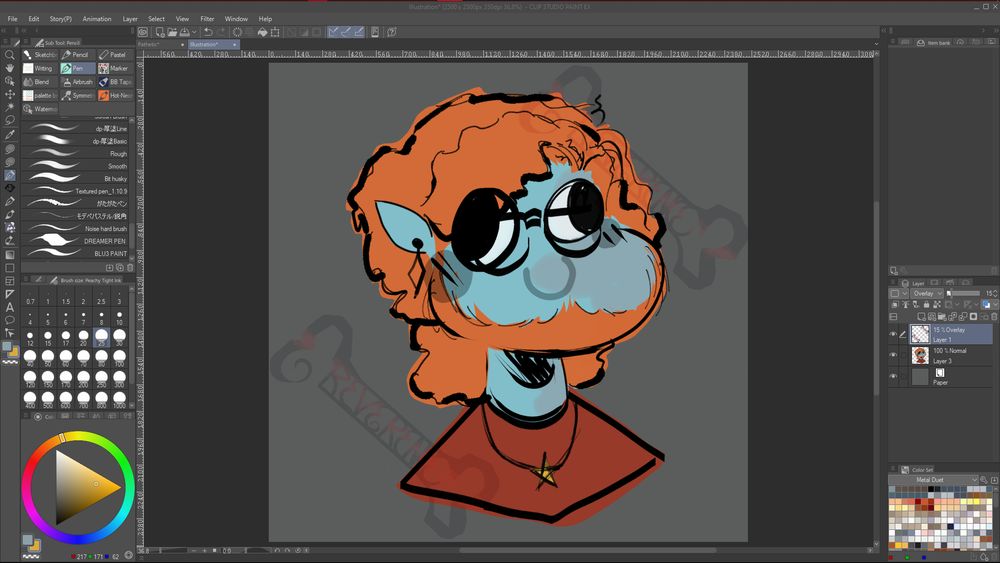Select the Move Layer tool
This screenshot has height=563, width=1000.
(x=10, y=94)
